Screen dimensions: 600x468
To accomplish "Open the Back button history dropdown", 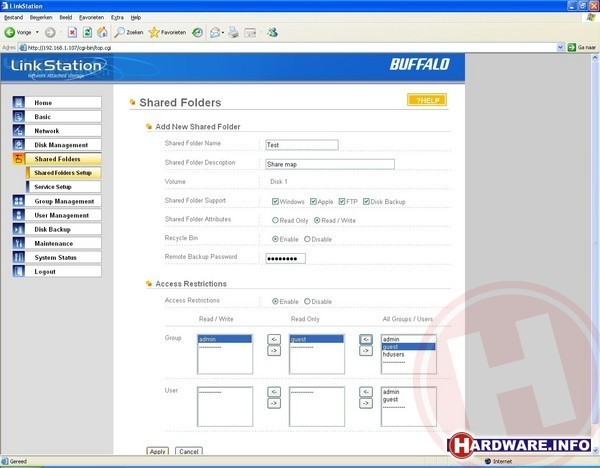I will point(37,33).
